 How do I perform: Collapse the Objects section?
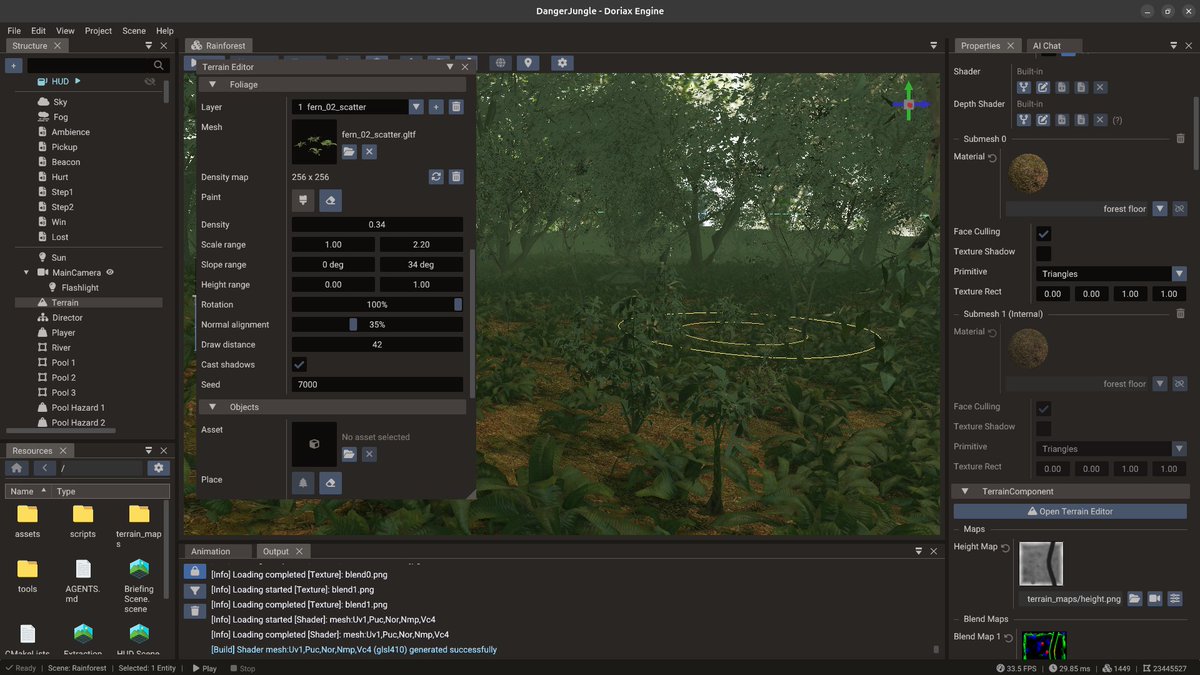(x=212, y=407)
